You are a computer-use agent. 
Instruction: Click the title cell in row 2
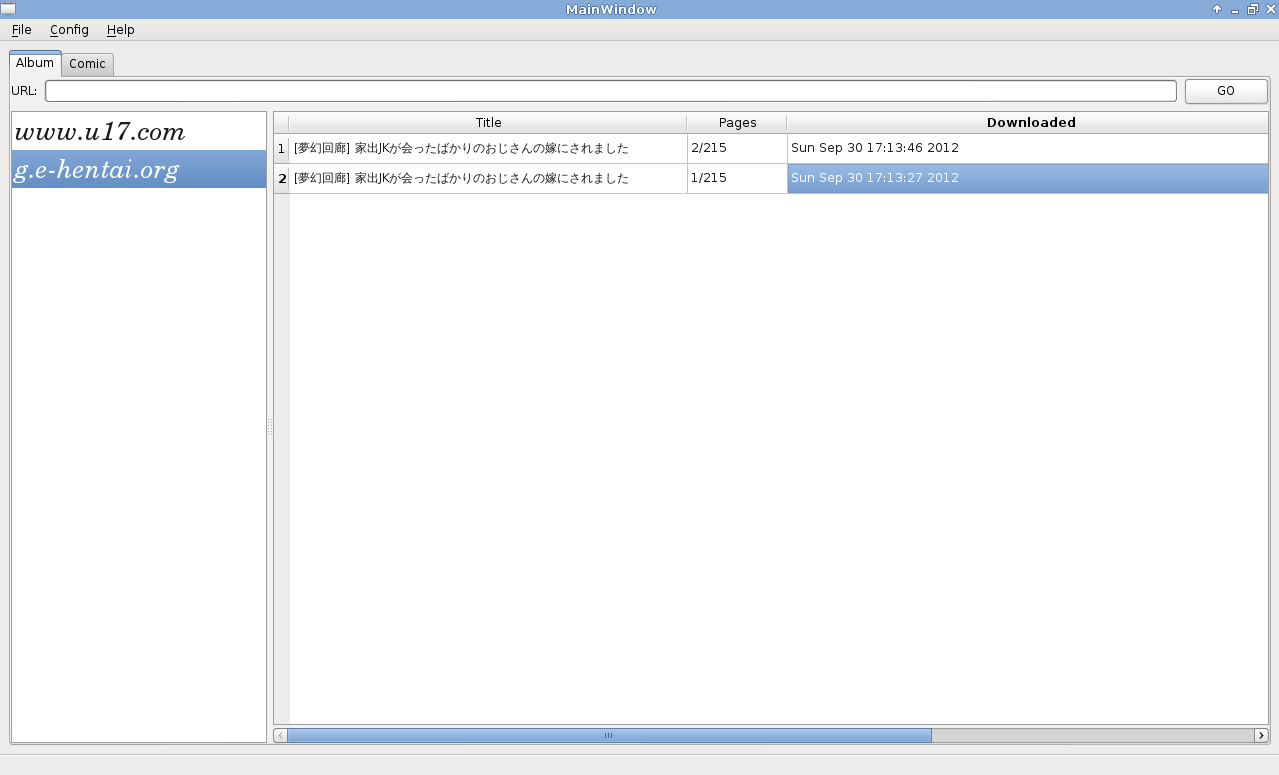488,178
